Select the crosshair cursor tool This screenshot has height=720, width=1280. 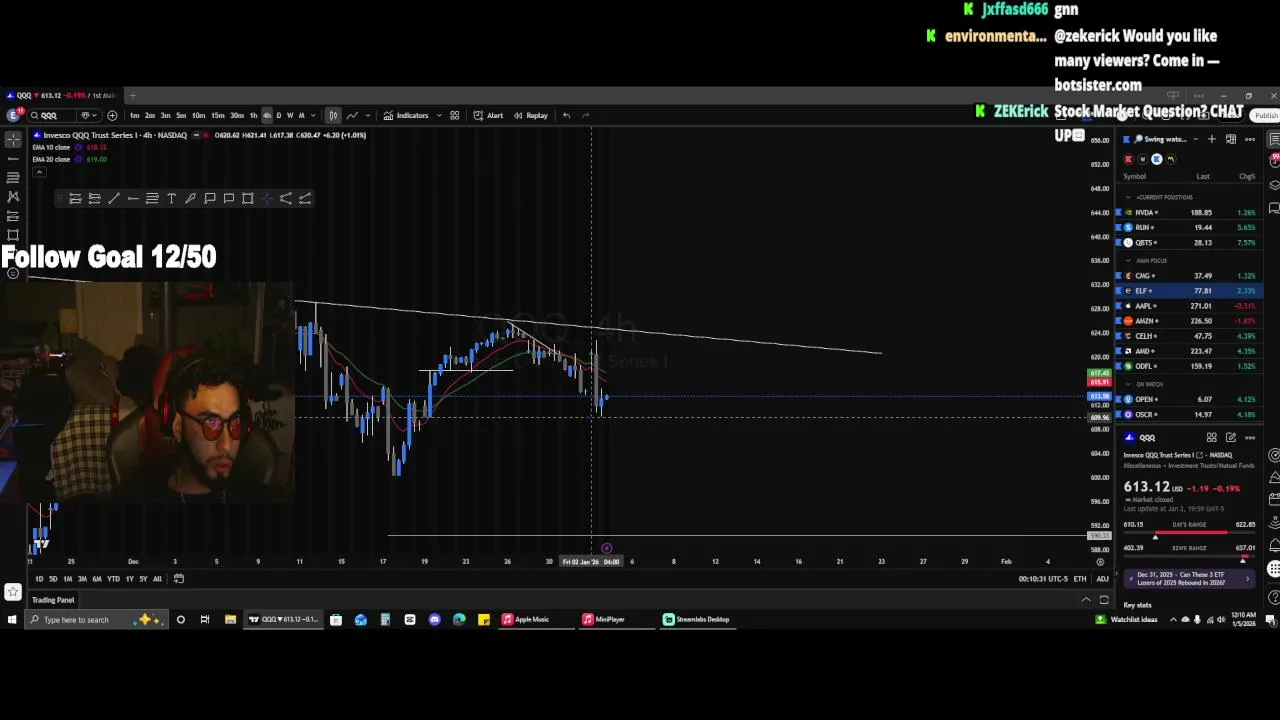point(13,139)
